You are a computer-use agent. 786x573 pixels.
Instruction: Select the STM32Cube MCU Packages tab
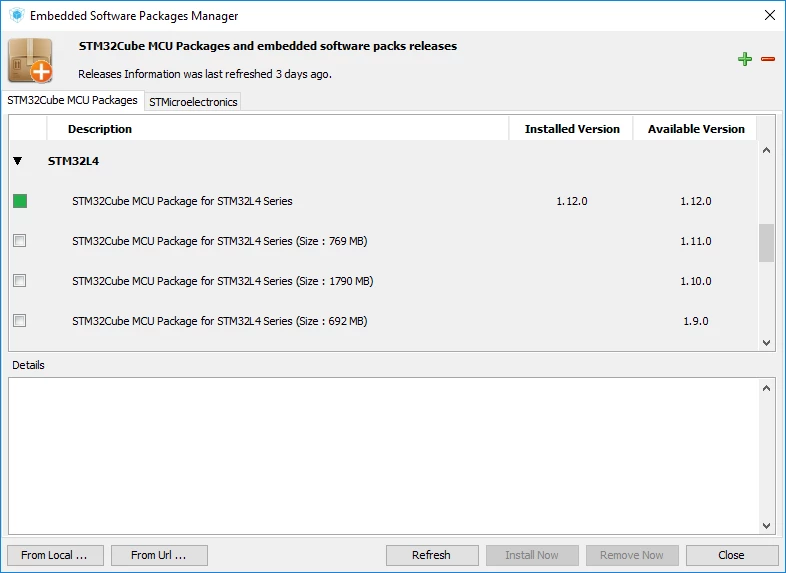pyautogui.click(x=72, y=100)
